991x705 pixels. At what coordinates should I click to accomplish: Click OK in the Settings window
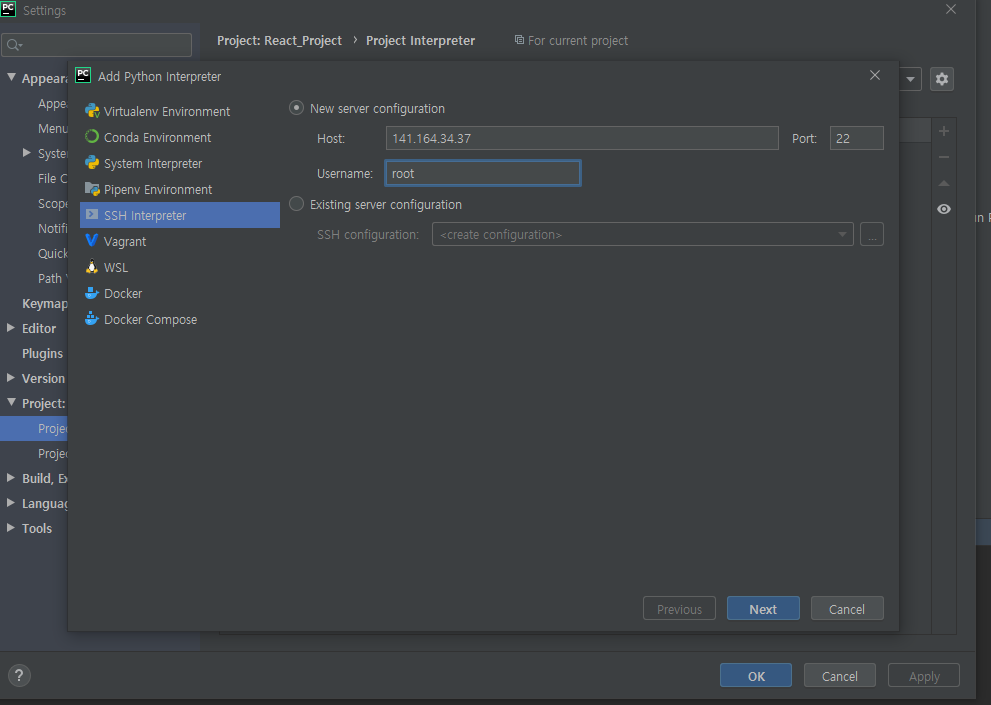(756, 675)
